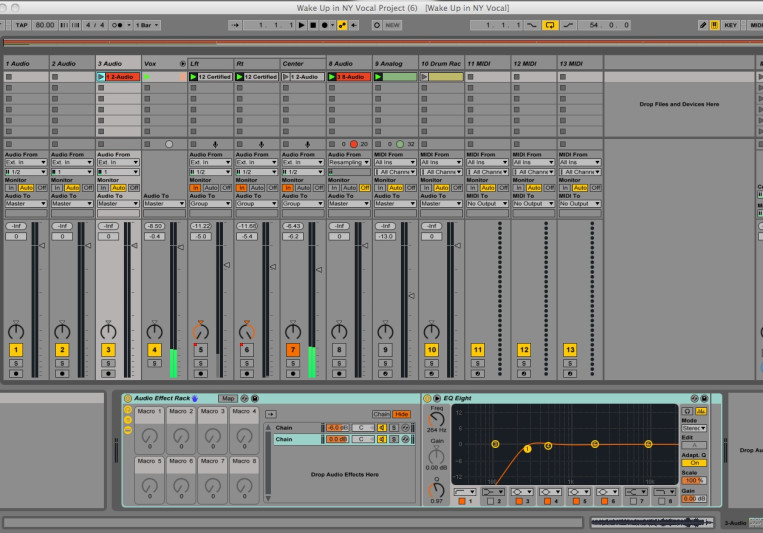Launch the green clip on 9 Analog
Screen dimensions: 763x533
point(378,77)
